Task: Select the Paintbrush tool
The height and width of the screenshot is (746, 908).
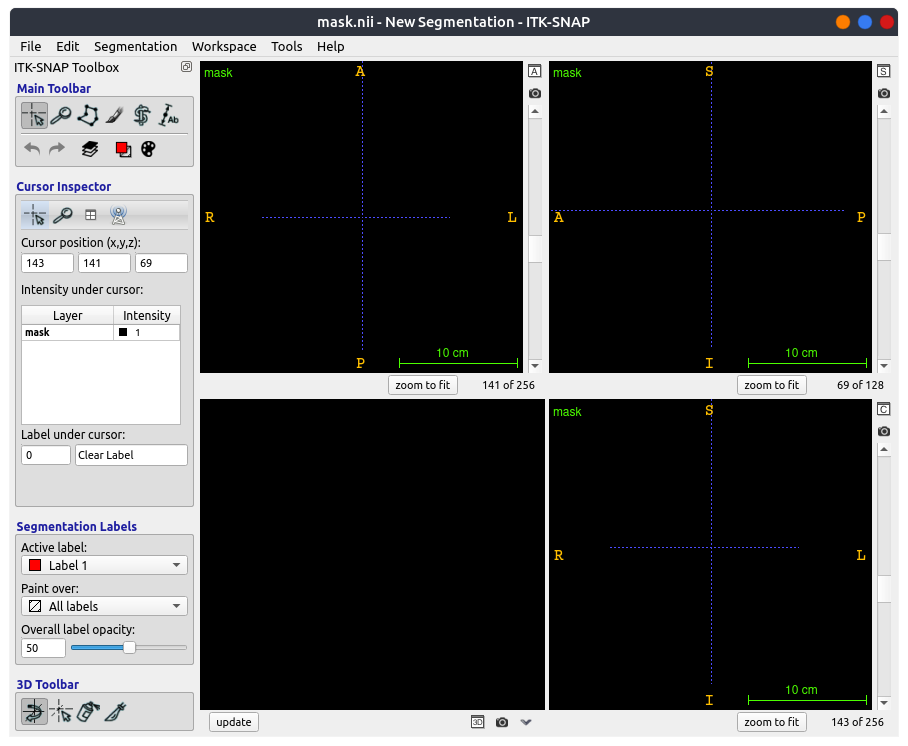Action: [113, 116]
